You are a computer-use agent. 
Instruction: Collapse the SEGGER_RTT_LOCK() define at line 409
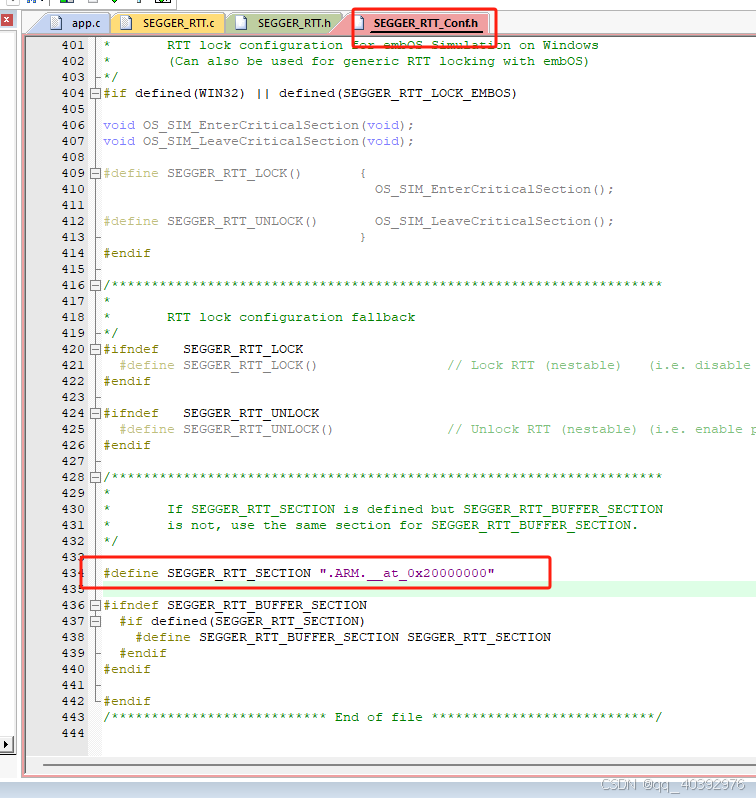pos(95,173)
